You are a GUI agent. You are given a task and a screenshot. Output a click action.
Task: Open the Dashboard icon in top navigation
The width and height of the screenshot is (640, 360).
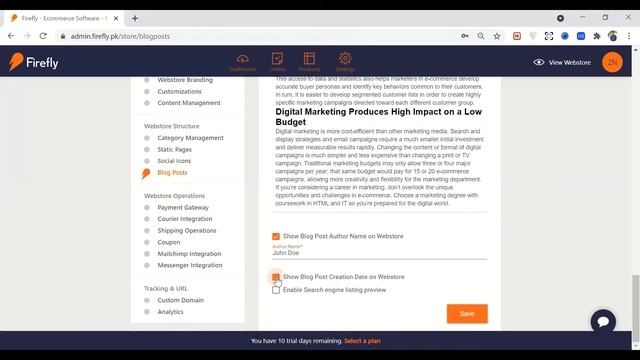pyautogui.click(x=242, y=62)
